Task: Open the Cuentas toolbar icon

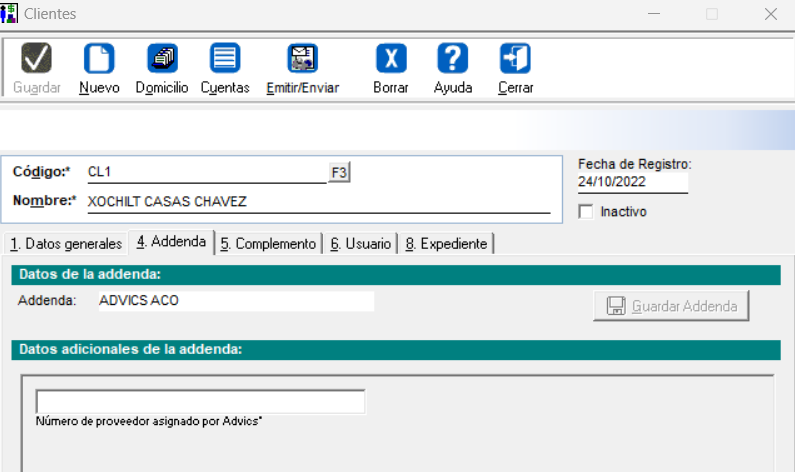Action: click(225, 58)
